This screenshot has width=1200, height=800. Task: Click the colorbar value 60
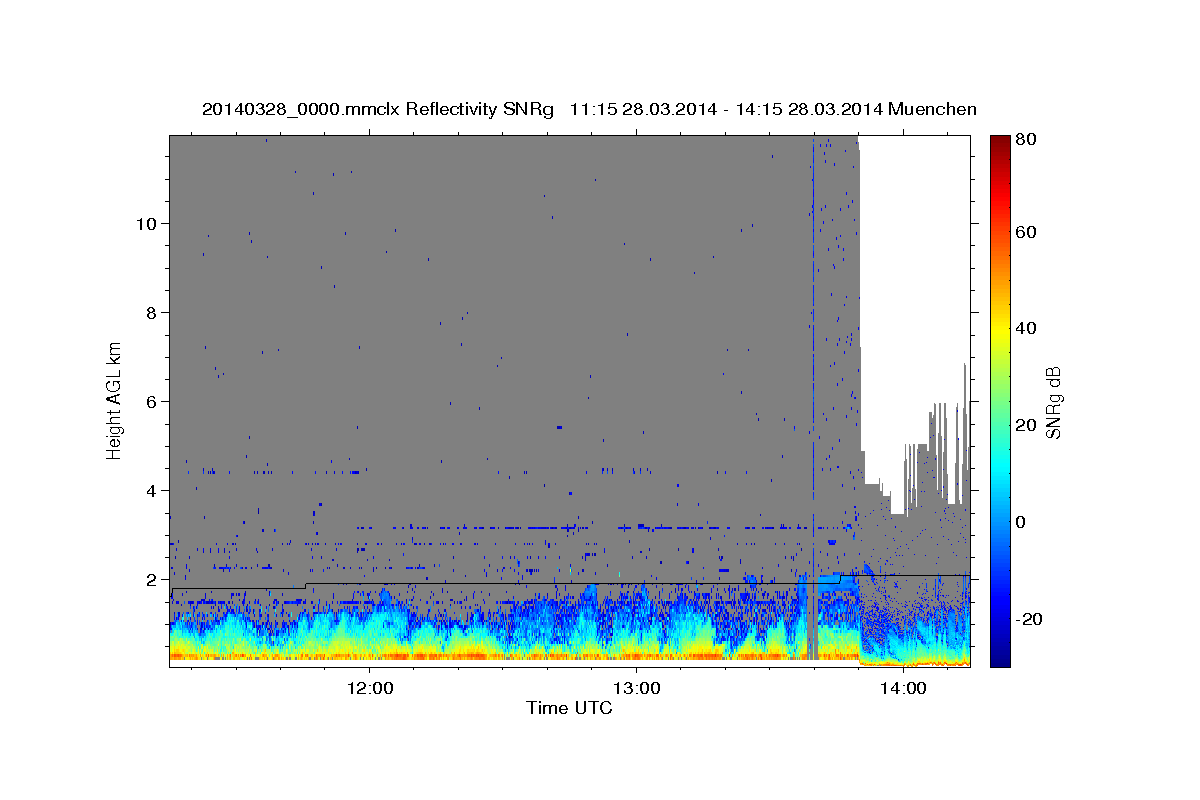1027,233
